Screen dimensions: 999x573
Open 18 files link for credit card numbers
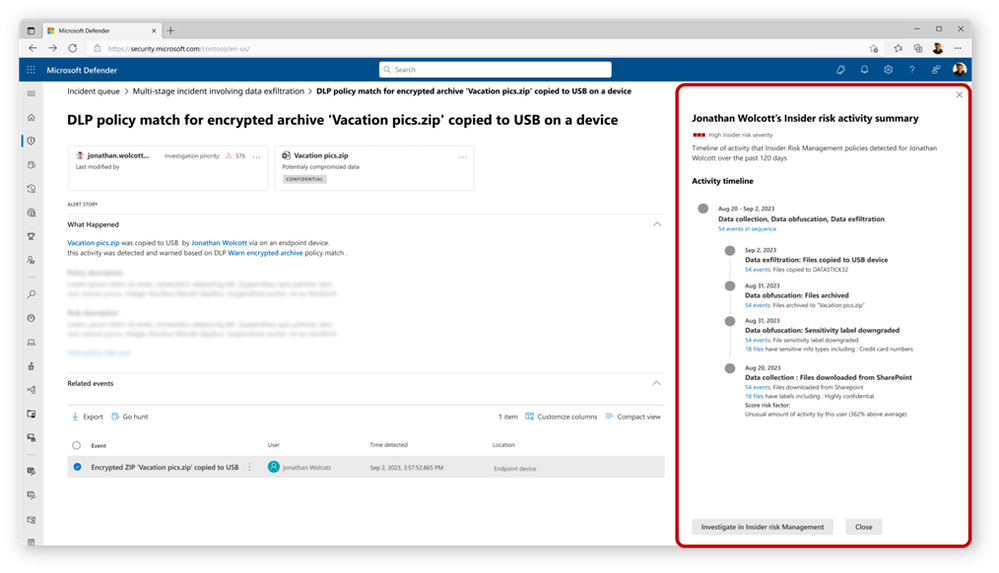(754, 349)
